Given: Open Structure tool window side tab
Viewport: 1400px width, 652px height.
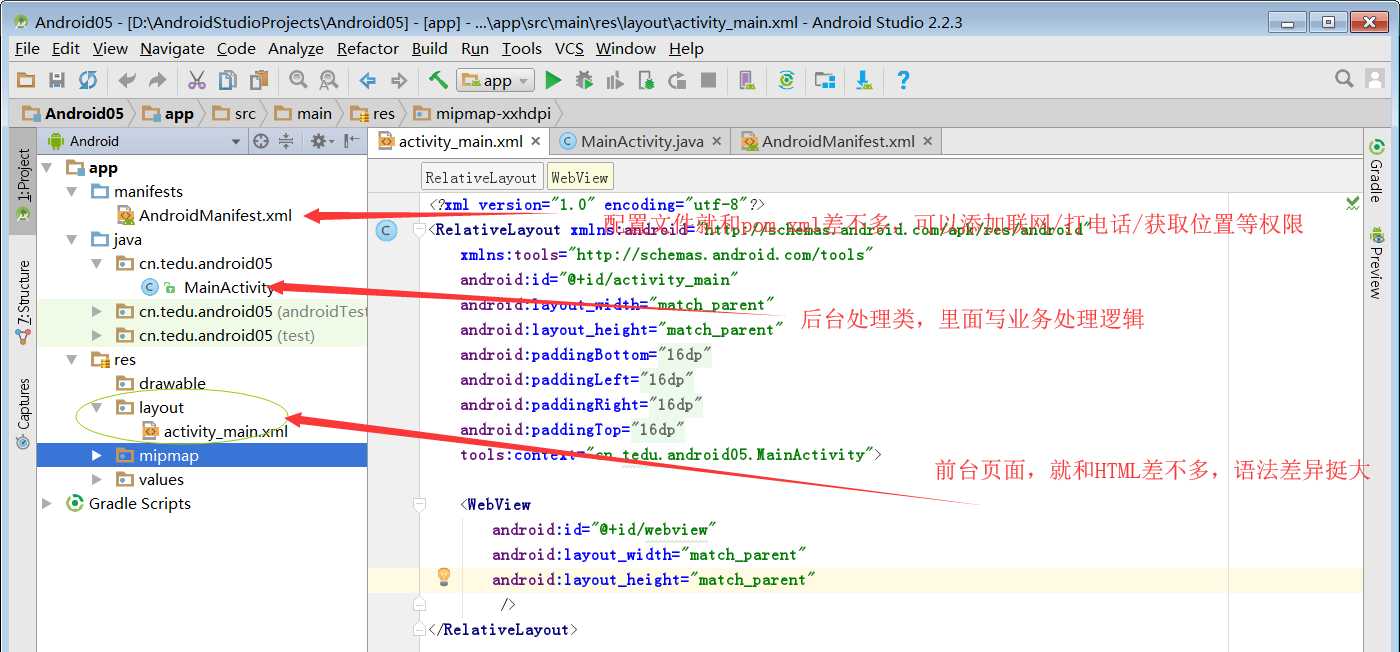Looking at the screenshot, I should (22, 301).
